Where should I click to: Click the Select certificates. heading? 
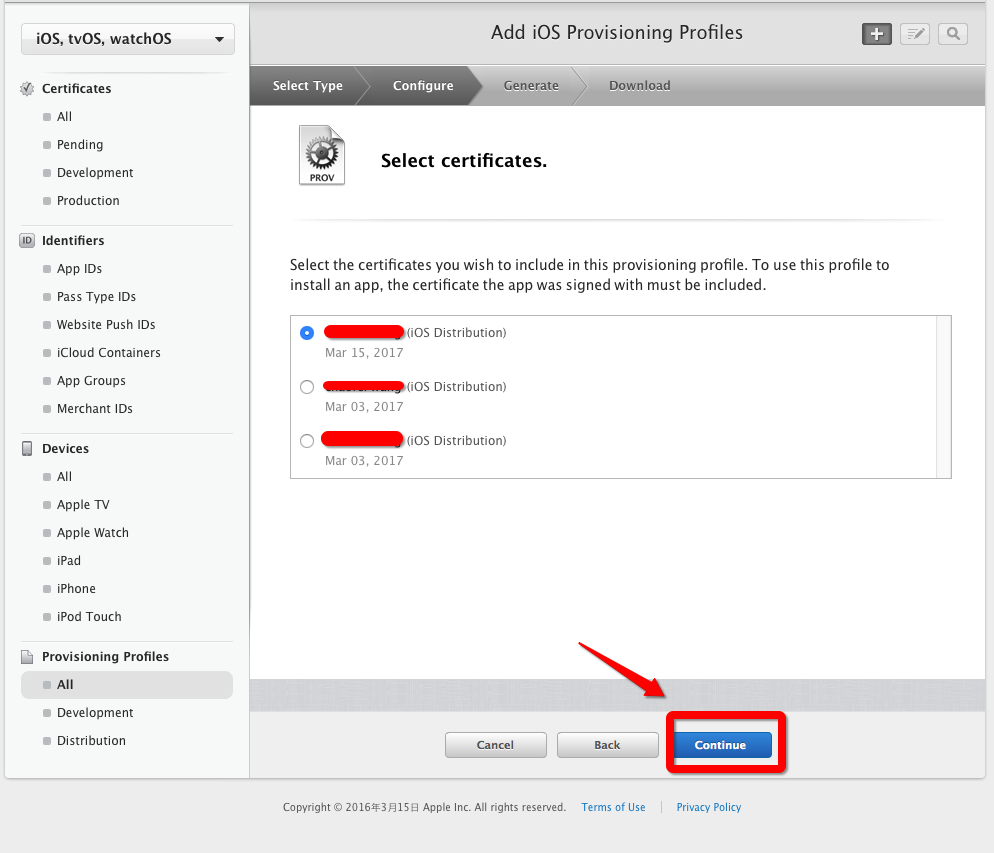point(463,161)
